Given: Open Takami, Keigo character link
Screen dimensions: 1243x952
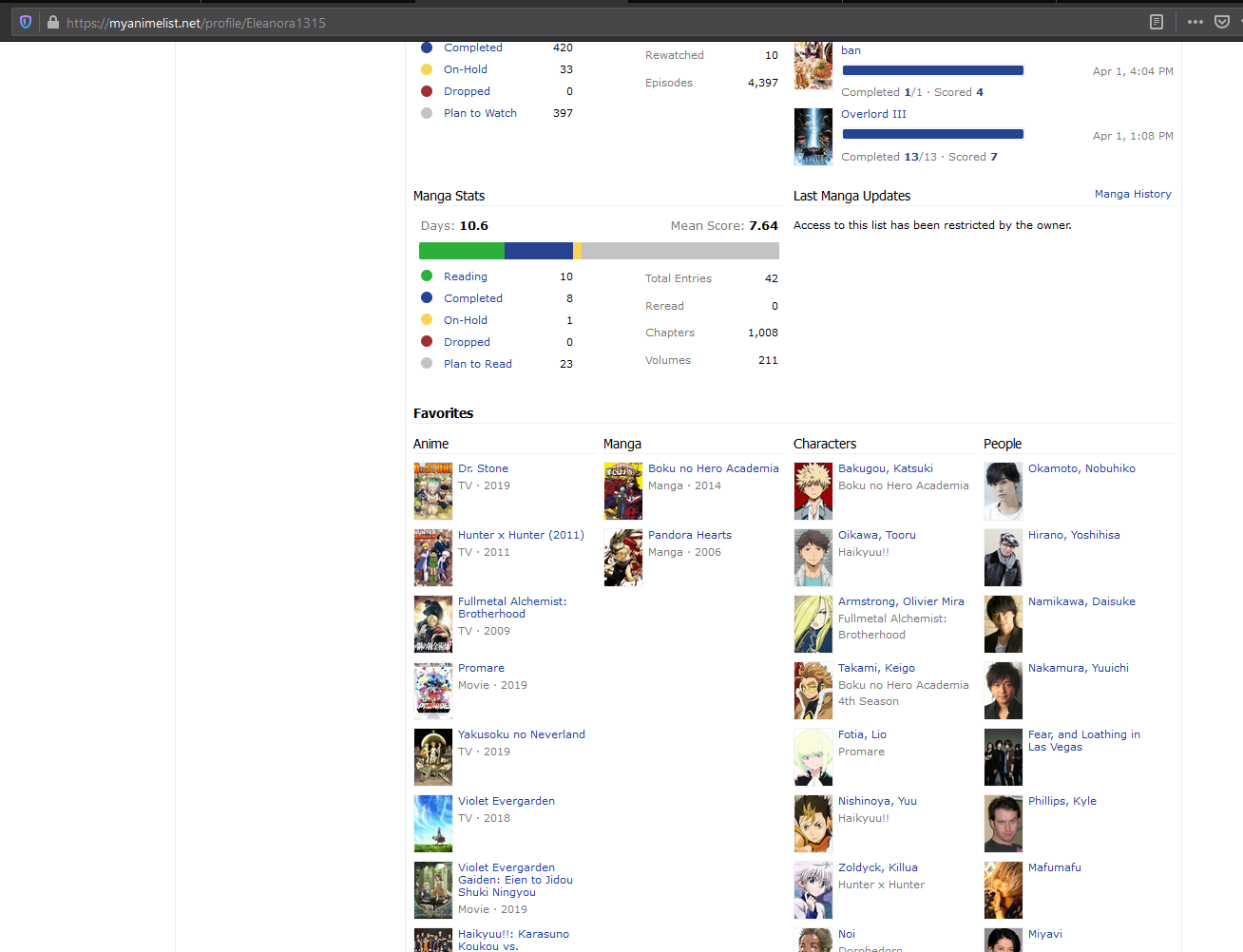Looking at the screenshot, I should [877, 668].
